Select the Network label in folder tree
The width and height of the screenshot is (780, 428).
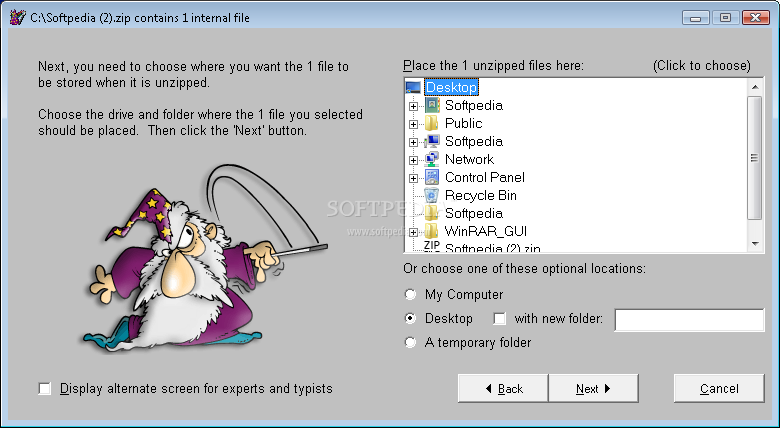(x=470, y=159)
